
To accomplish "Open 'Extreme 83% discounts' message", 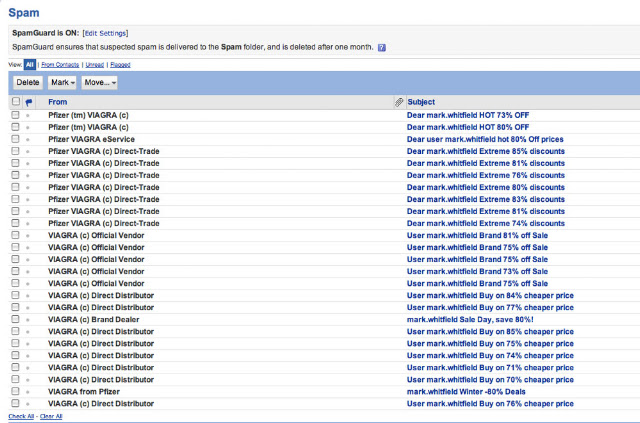I will tap(486, 199).
